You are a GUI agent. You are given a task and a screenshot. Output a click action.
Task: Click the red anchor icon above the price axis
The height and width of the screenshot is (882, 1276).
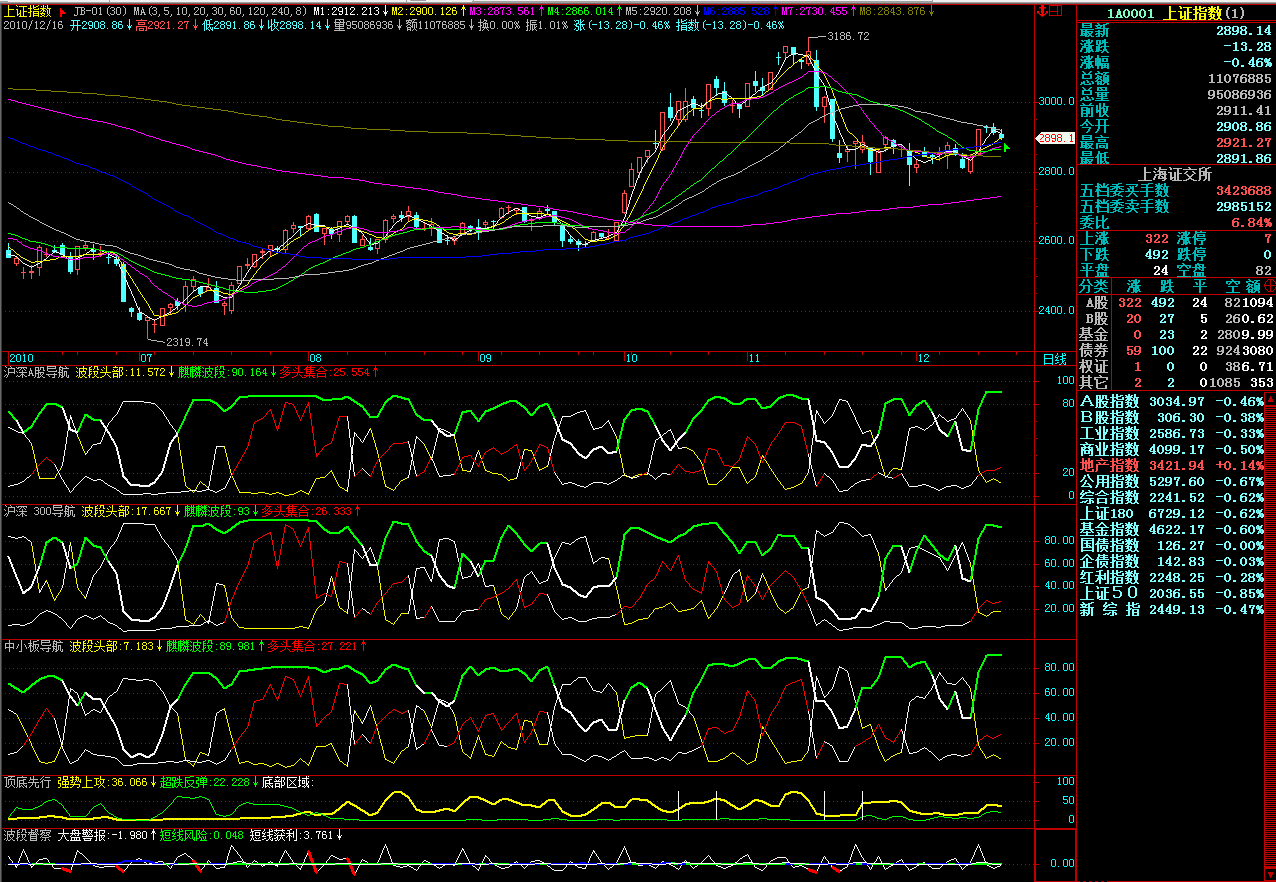click(x=1042, y=10)
